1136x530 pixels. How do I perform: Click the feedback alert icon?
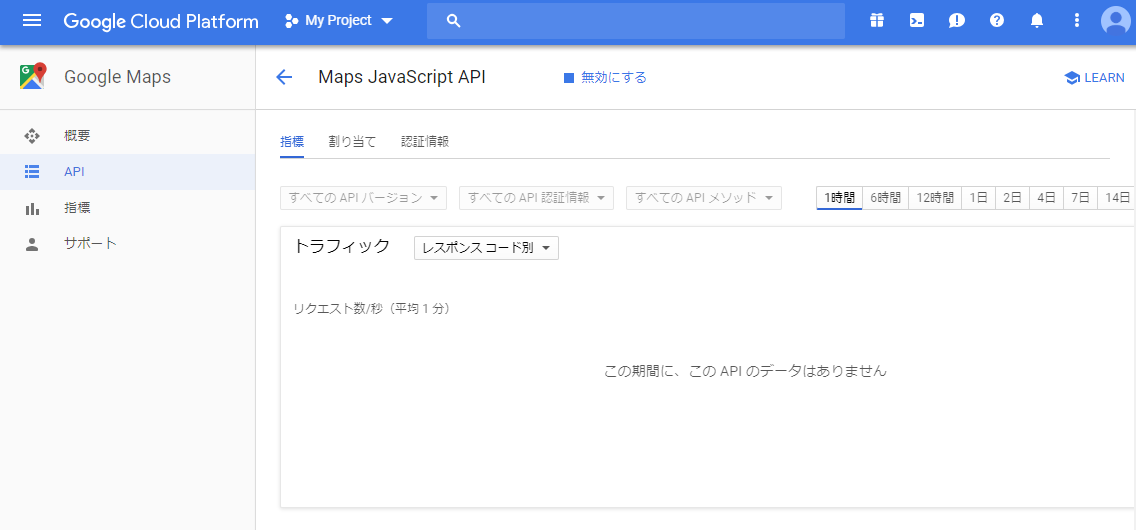coord(957,21)
